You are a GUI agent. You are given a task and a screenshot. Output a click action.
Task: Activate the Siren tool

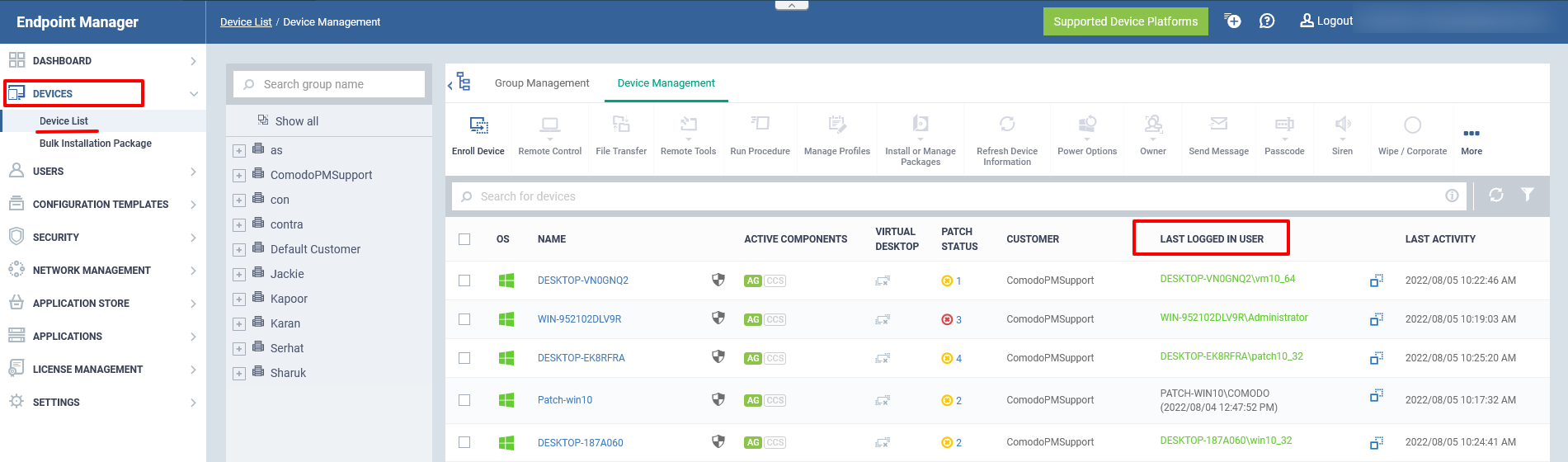1342,135
